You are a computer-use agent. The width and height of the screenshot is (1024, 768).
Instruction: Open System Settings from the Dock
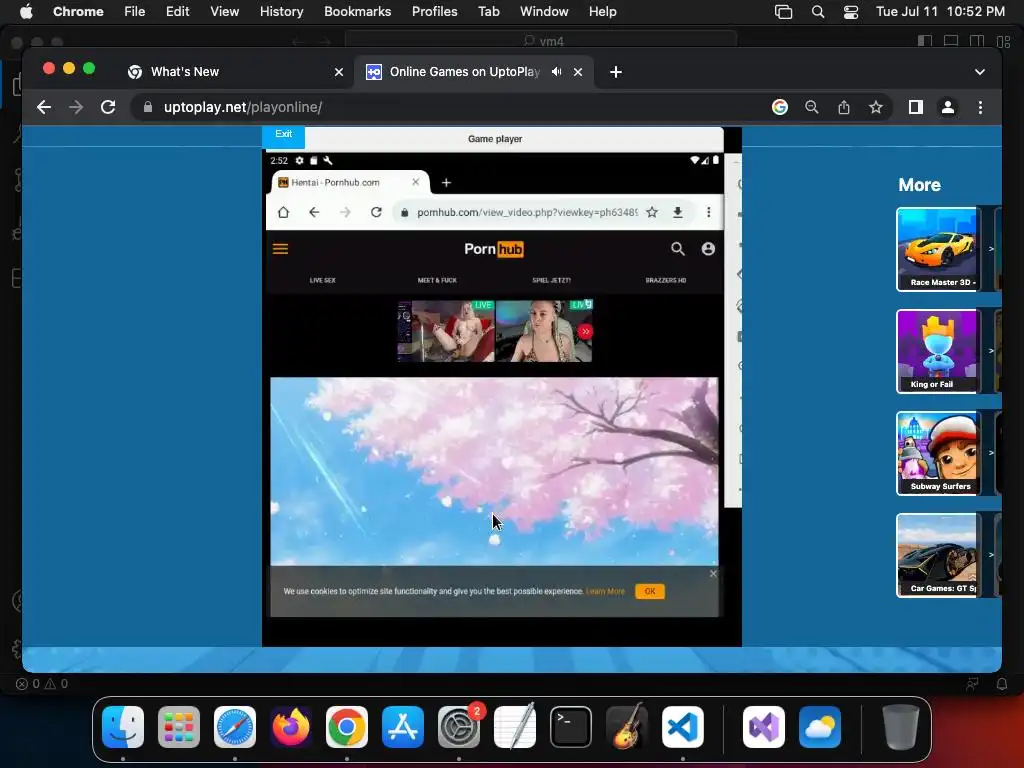(459, 726)
